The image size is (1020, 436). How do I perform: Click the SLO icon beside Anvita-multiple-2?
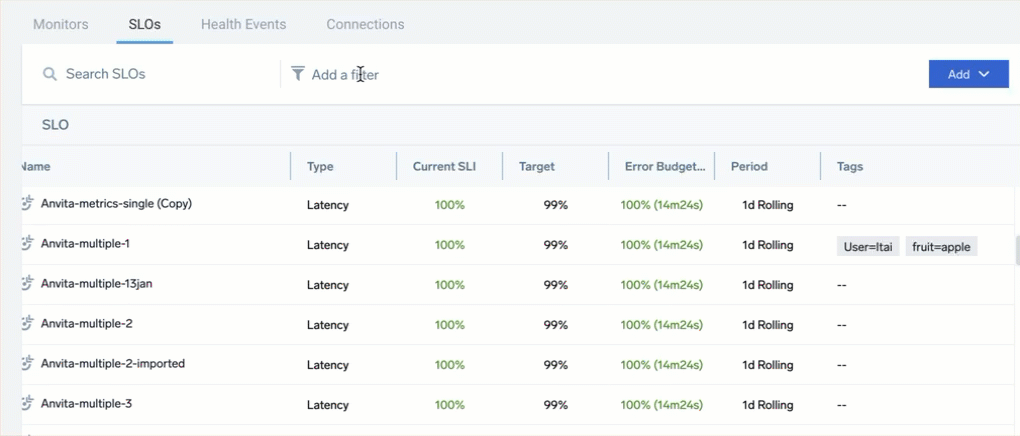[28, 324]
